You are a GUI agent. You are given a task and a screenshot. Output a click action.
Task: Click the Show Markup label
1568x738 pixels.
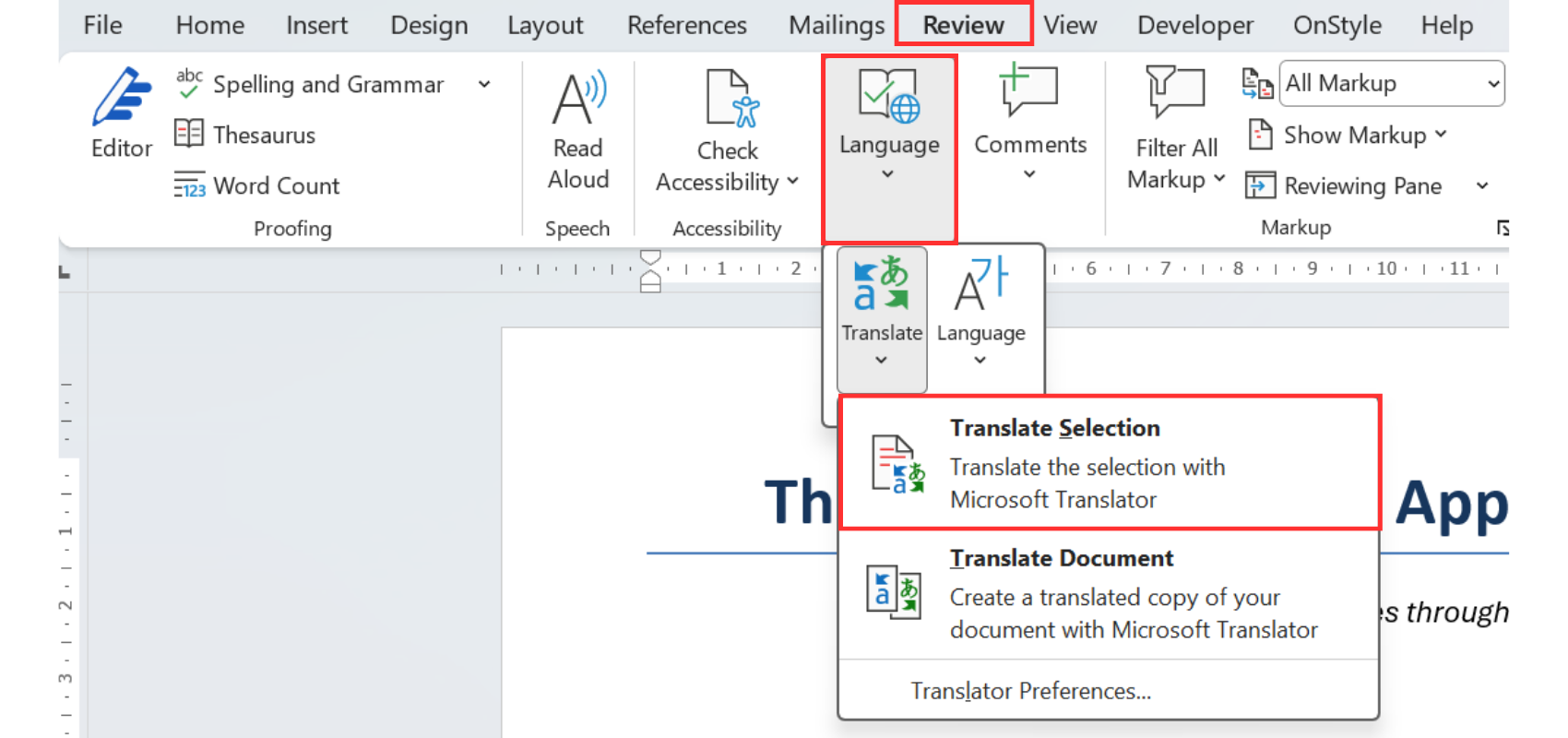coord(1355,135)
